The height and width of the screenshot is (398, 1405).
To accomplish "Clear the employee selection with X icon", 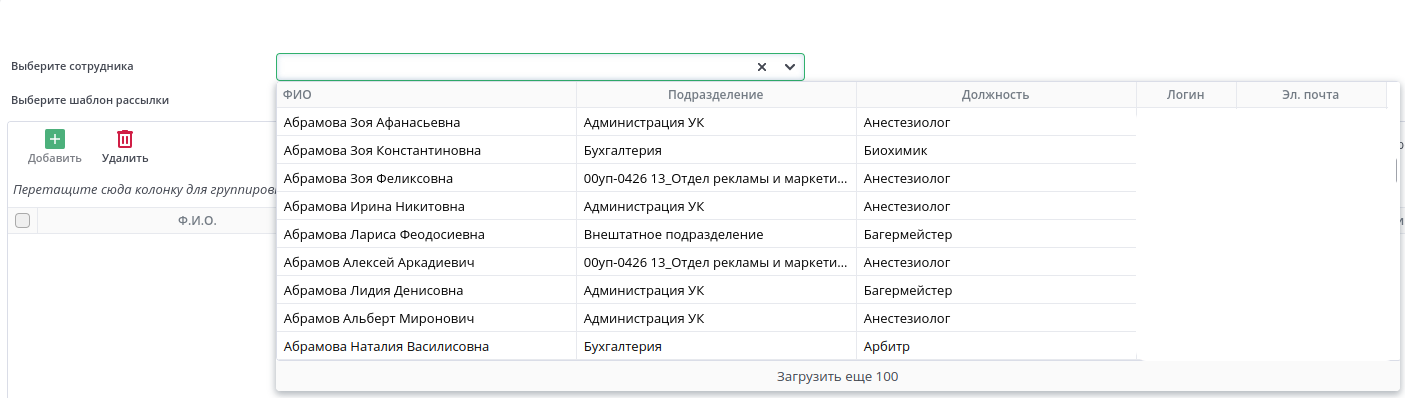I will point(762,67).
